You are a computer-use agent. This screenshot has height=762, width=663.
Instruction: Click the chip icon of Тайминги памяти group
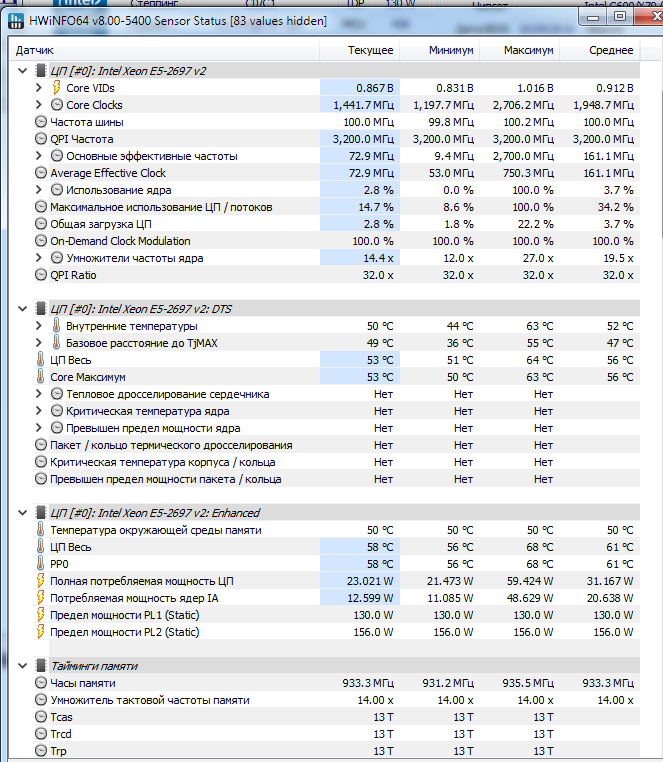pyautogui.click(x=41, y=666)
